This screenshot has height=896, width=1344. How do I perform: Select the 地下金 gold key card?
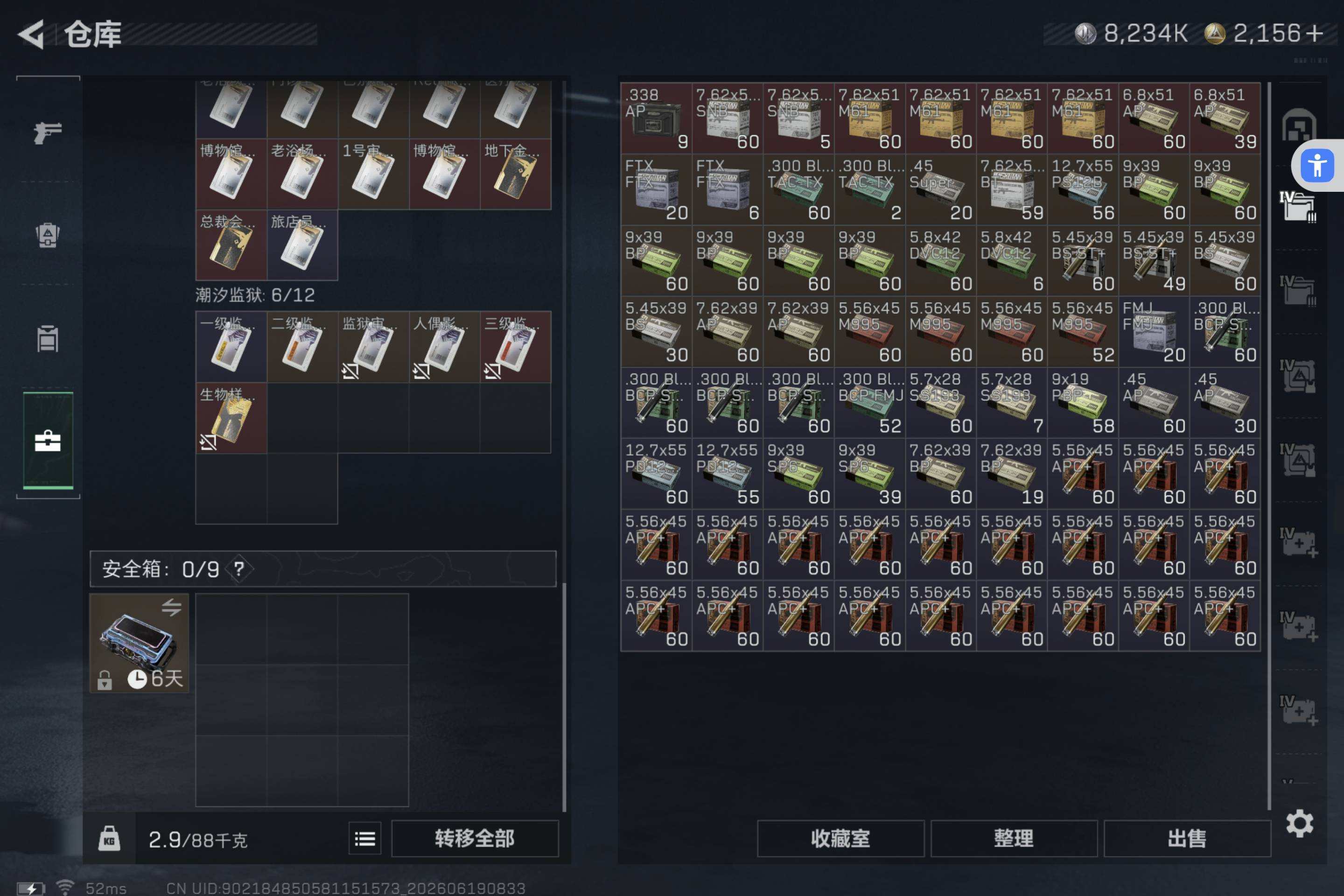pyautogui.click(x=515, y=174)
